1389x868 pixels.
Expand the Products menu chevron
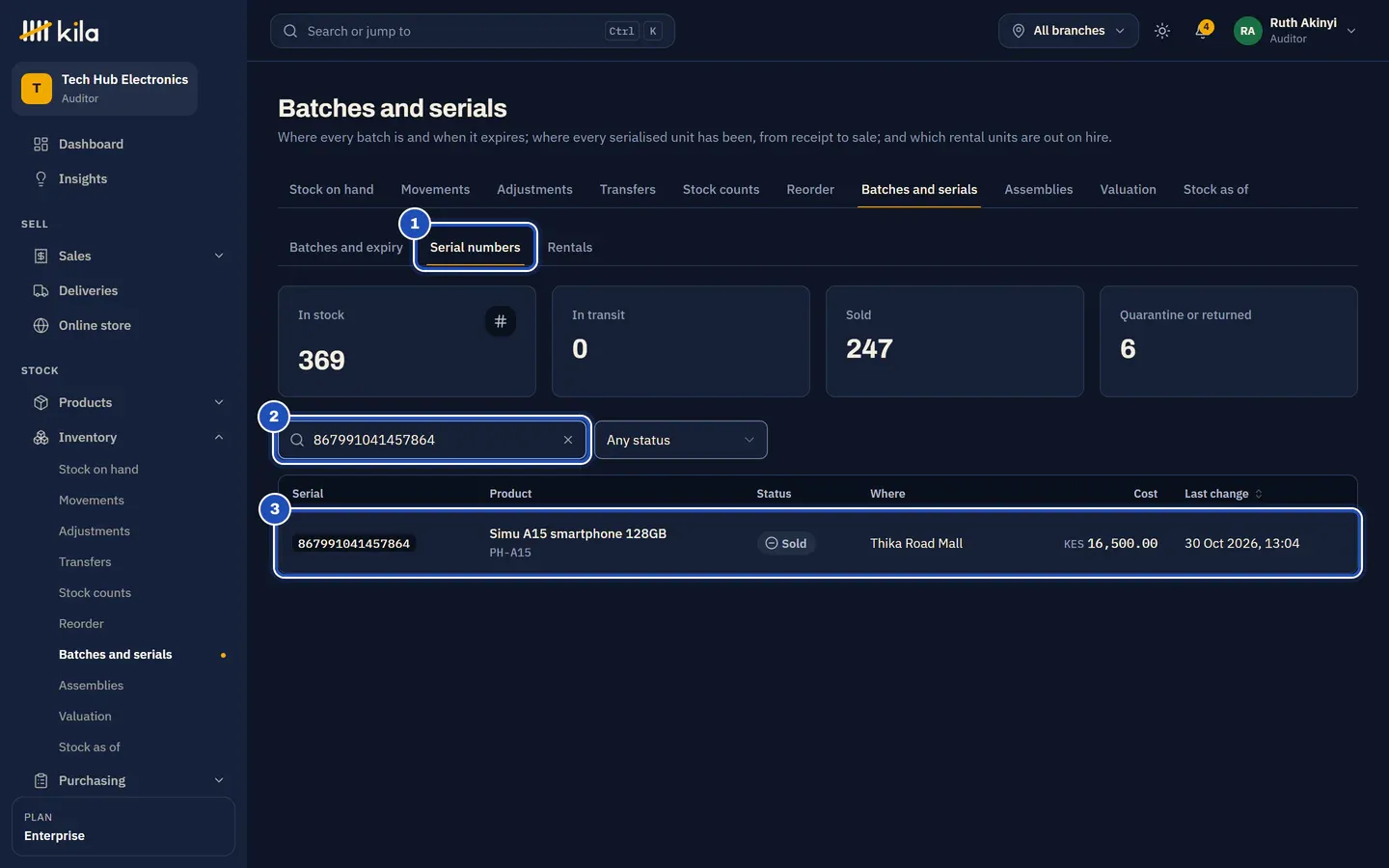pos(219,403)
